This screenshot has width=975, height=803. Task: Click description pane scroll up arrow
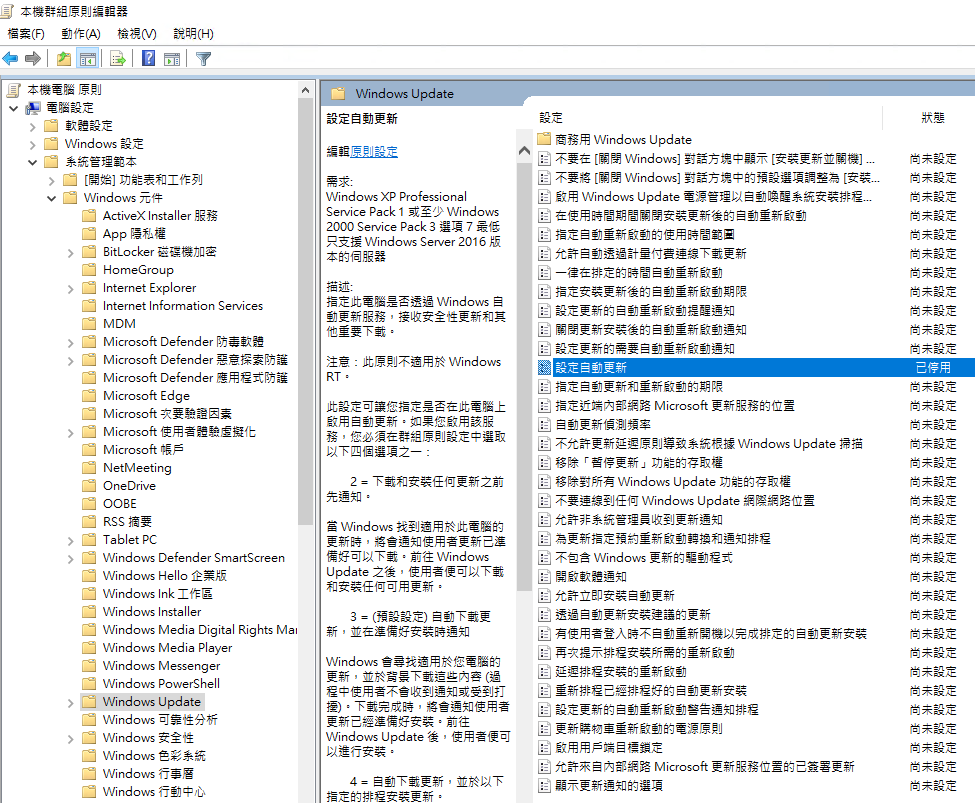coord(524,151)
